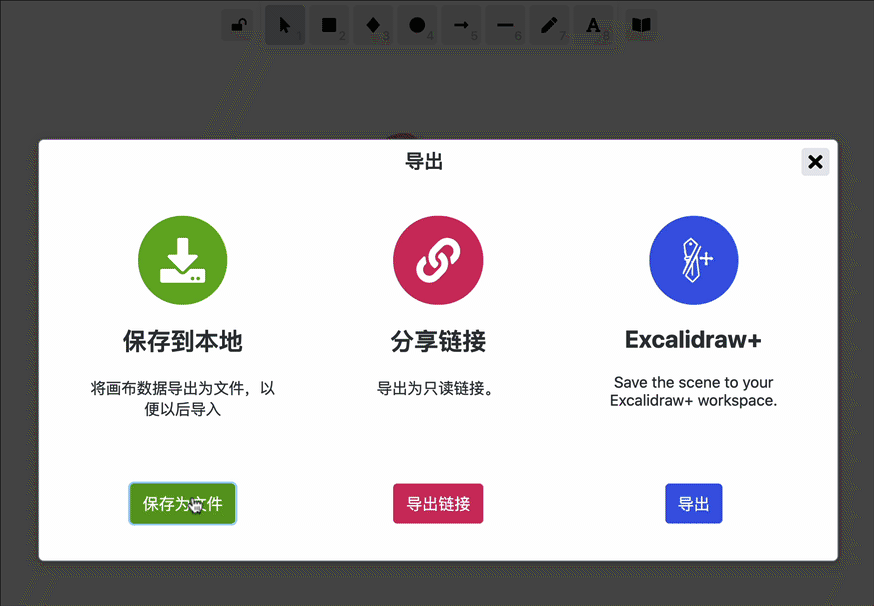874x606 pixels.
Task: Click the 导出 dialog title
Action: 424,162
